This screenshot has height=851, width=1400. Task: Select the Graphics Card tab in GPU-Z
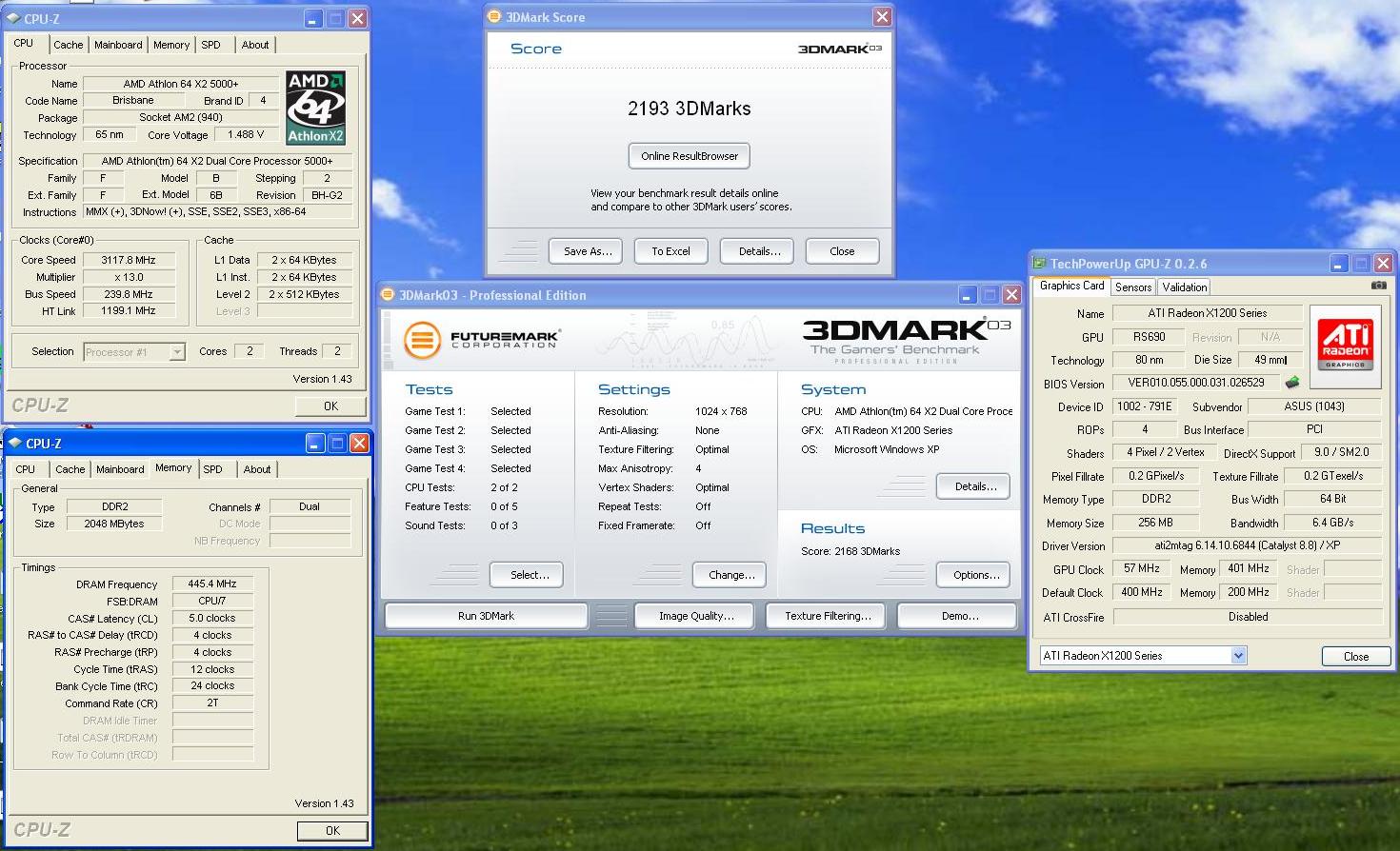tap(1072, 286)
